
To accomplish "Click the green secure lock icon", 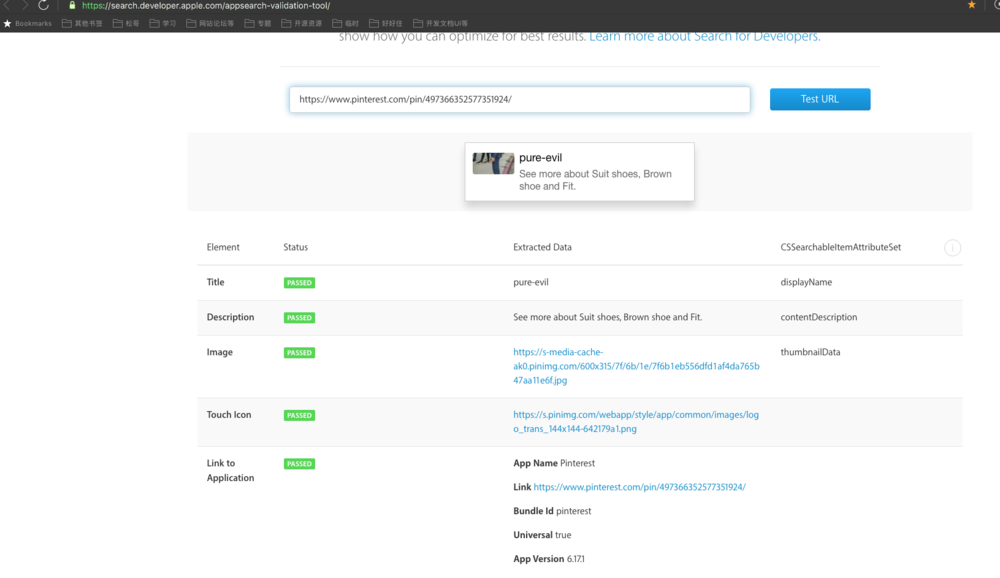I will tap(72, 6).
